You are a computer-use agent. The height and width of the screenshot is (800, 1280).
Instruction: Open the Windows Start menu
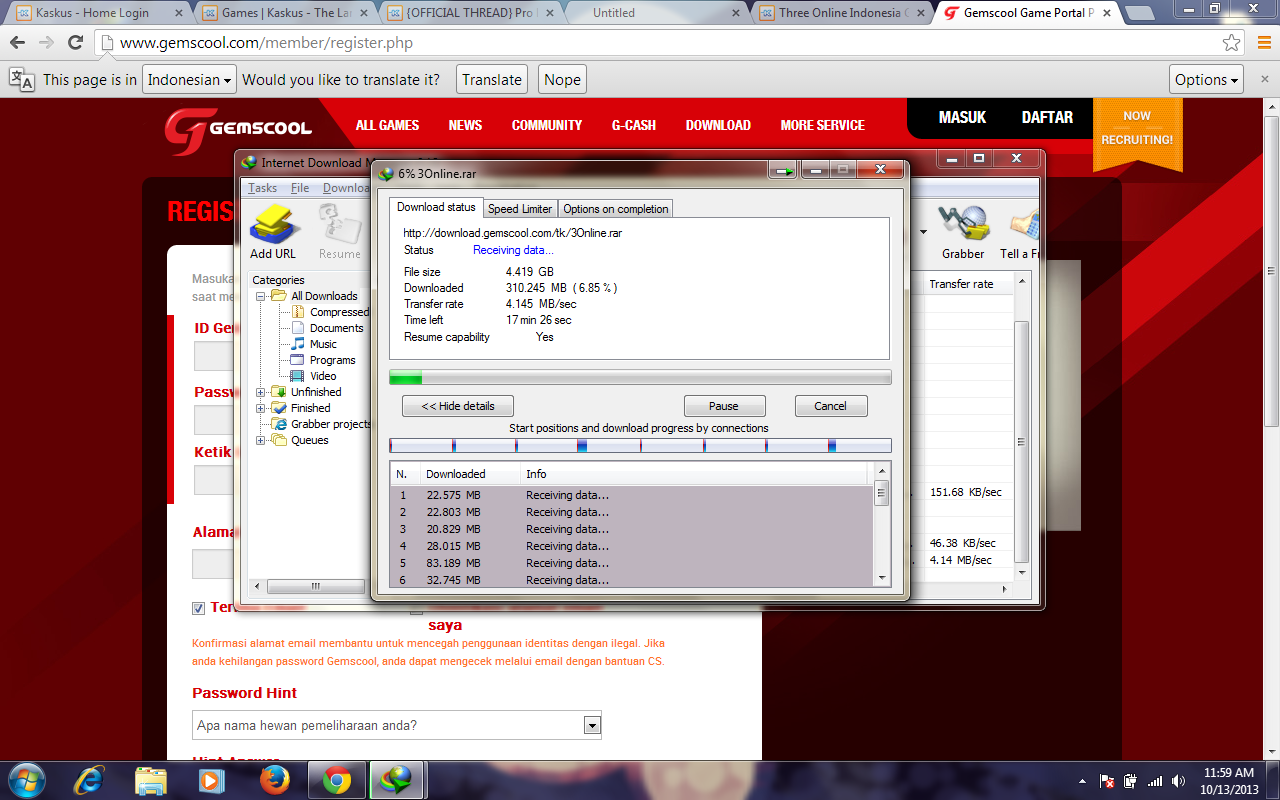pyautogui.click(x=27, y=779)
